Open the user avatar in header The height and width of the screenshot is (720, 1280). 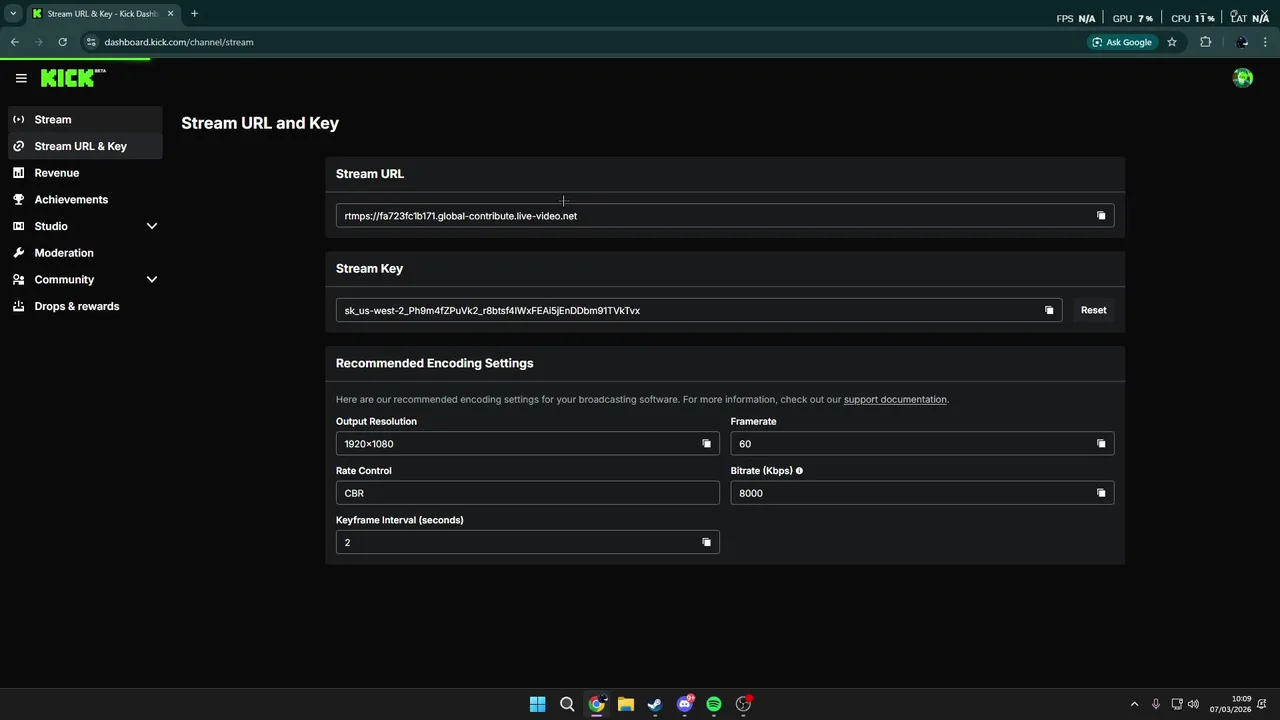1243,78
